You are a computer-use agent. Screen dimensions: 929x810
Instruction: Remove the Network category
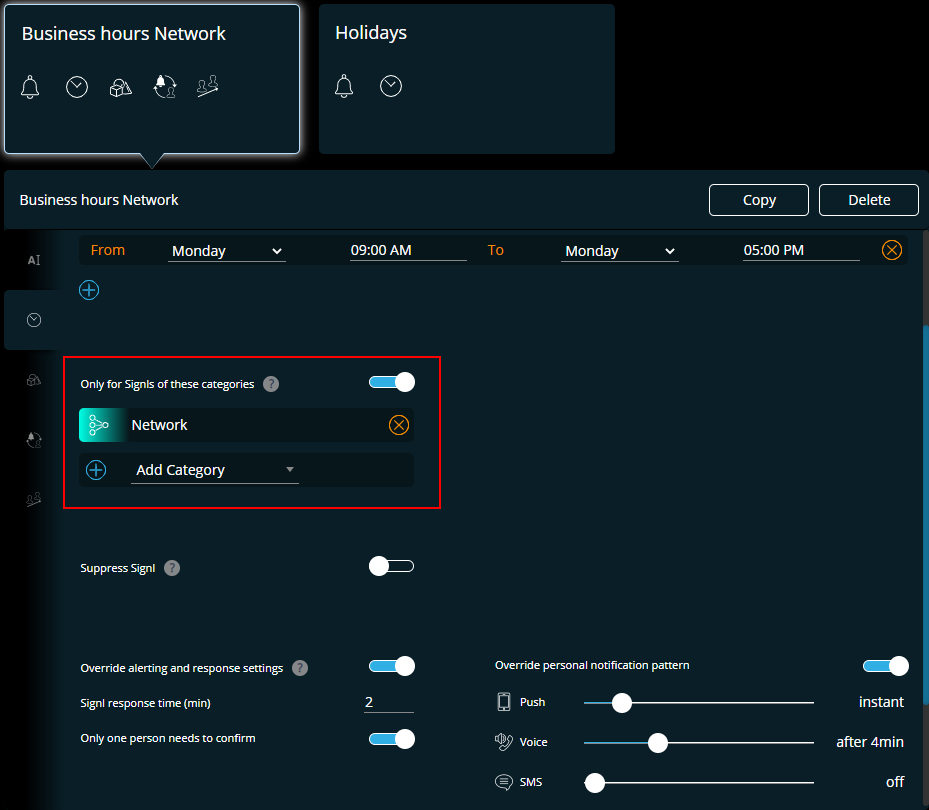point(399,425)
